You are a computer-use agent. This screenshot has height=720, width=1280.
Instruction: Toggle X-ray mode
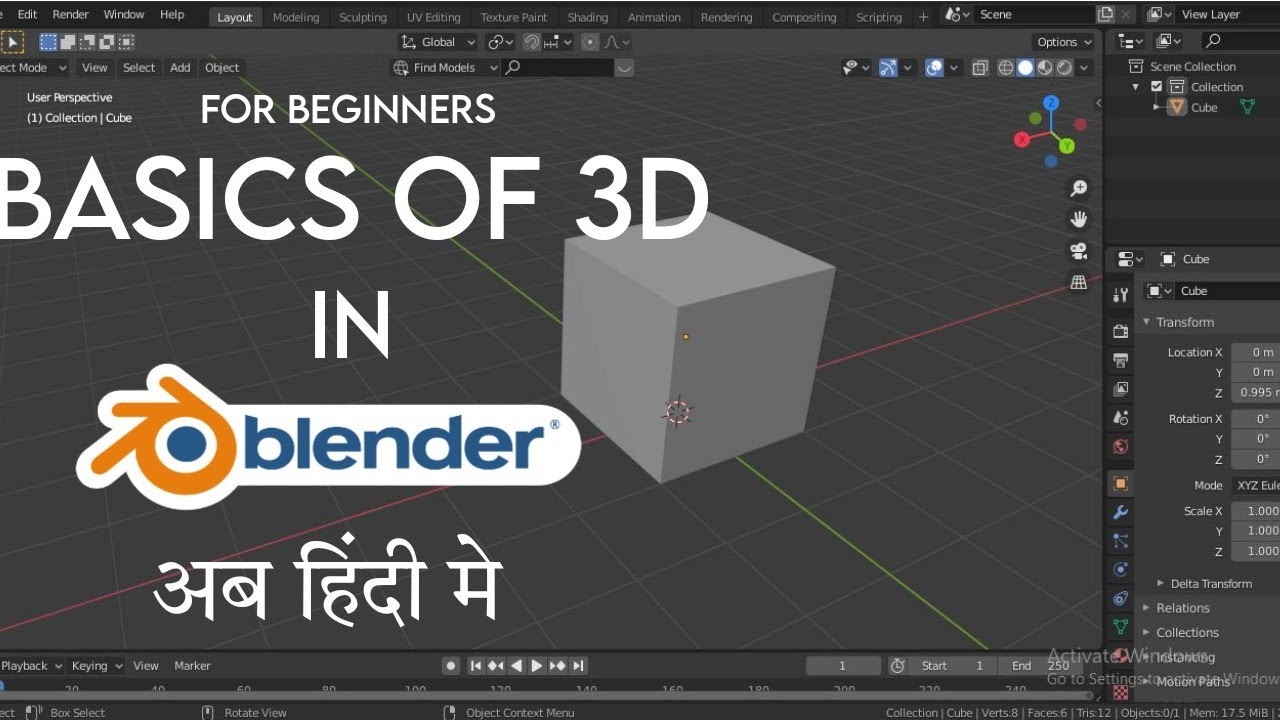click(x=980, y=68)
